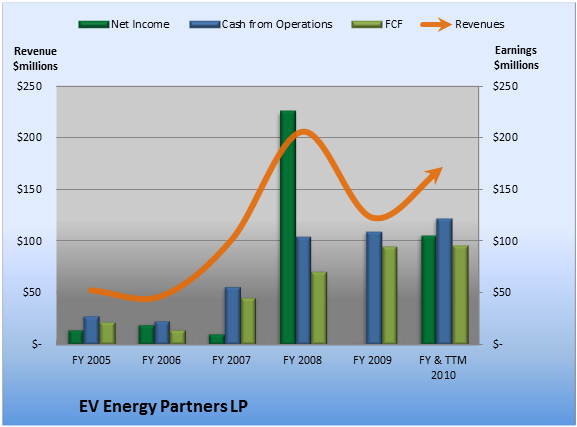Screen dimensions: 577x427
Task: Select the FY 2007 Cash from Operations bar
Action: pyautogui.click(x=233, y=316)
